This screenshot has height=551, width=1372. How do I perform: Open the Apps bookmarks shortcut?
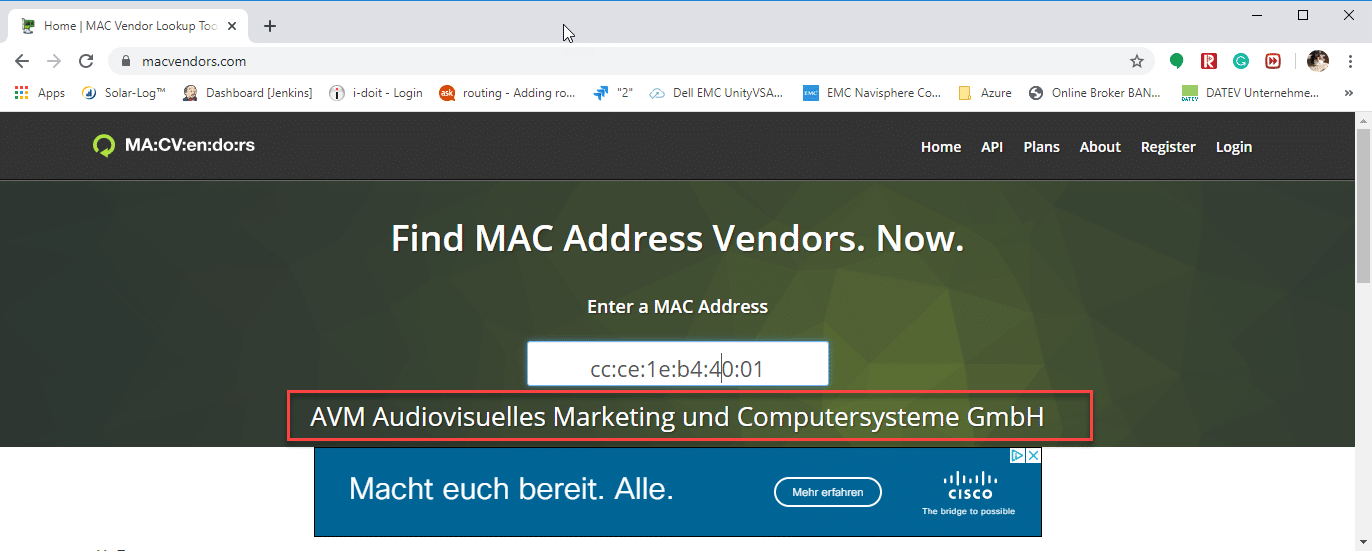pos(39,93)
